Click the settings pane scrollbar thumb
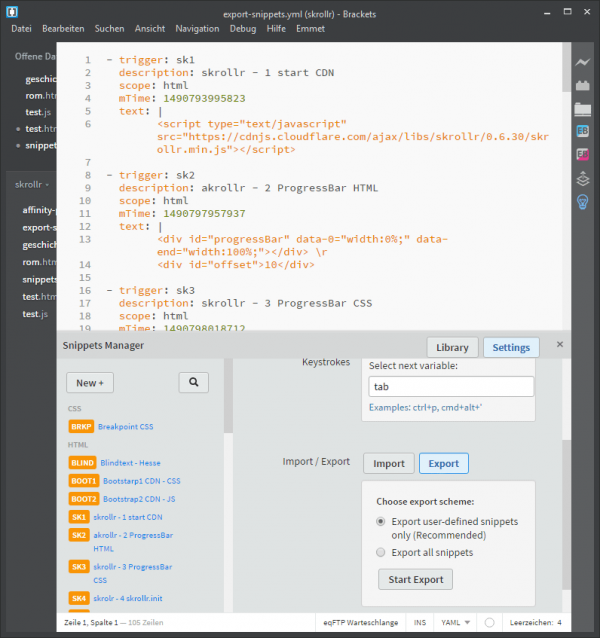 click(x=566, y=514)
